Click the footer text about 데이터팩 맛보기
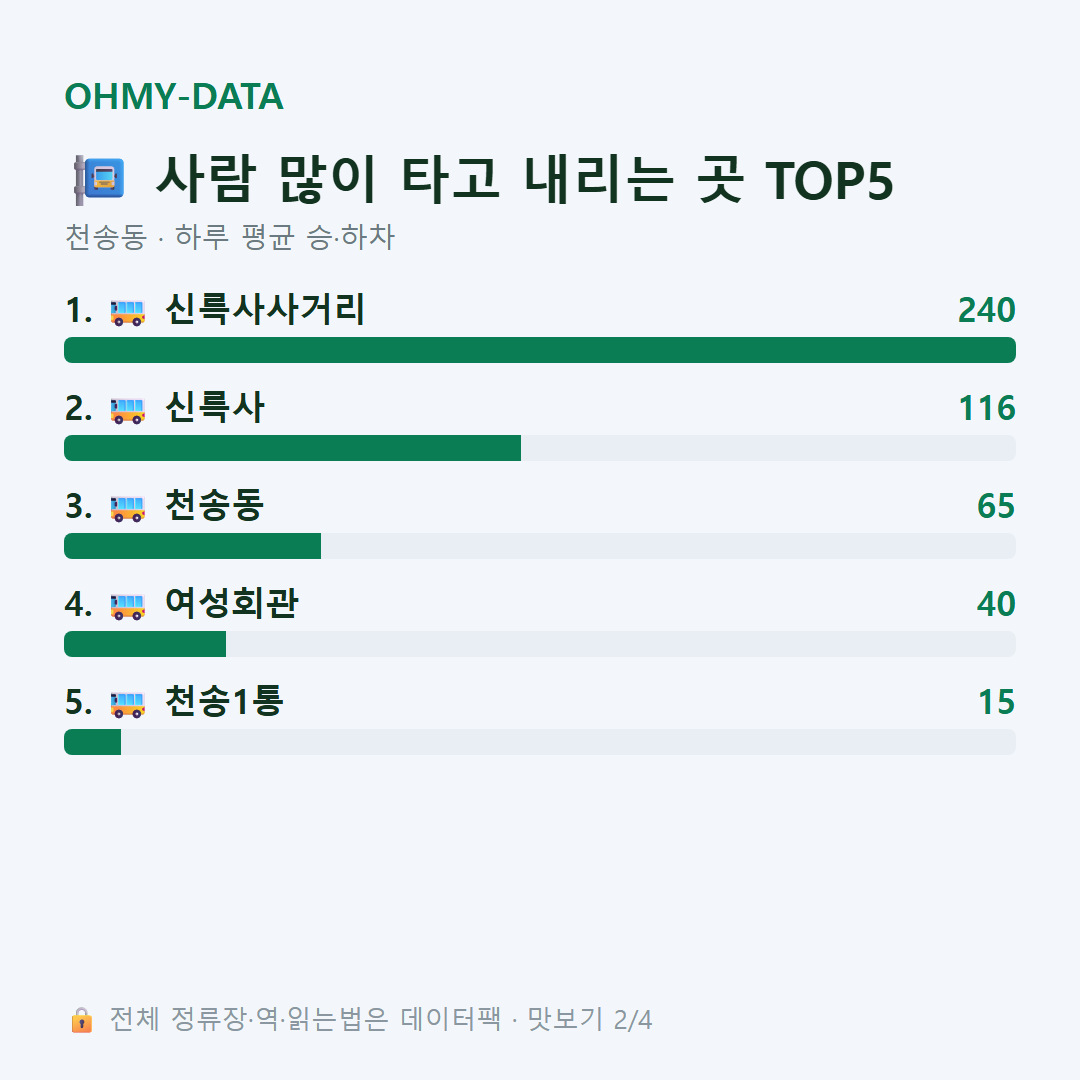The width and height of the screenshot is (1080, 1080). tap(381, 1019)
